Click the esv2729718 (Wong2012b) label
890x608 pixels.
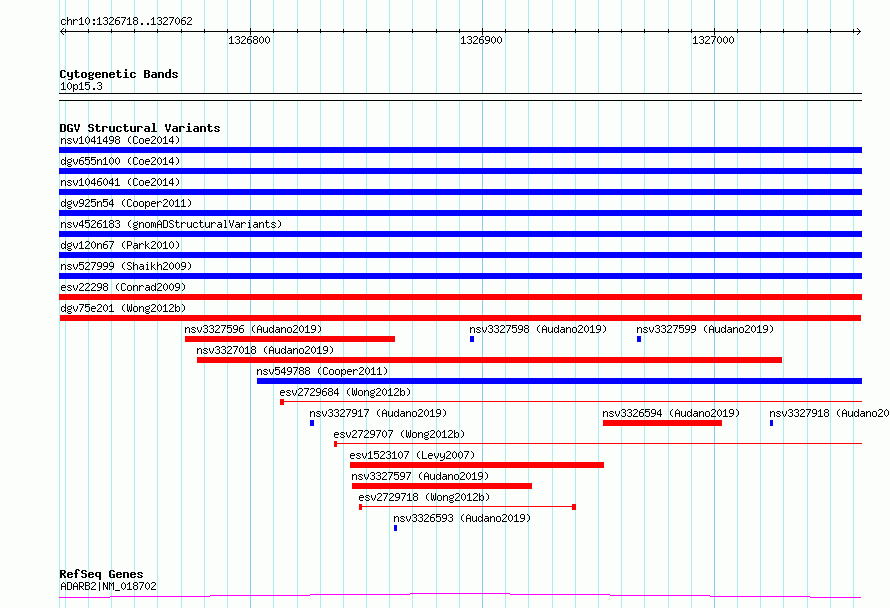(x=424, y=497)
